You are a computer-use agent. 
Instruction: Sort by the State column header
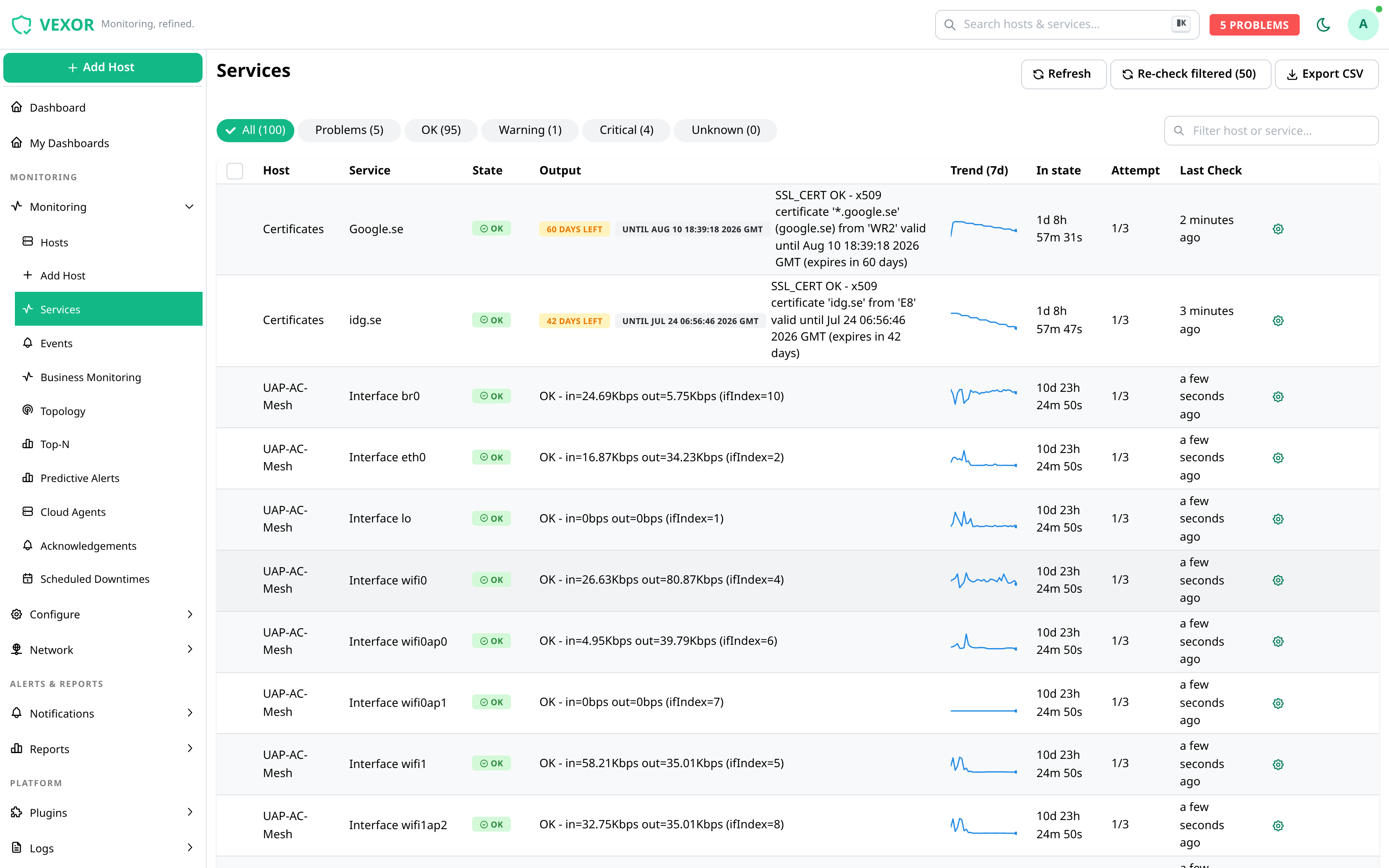[487, 170]
